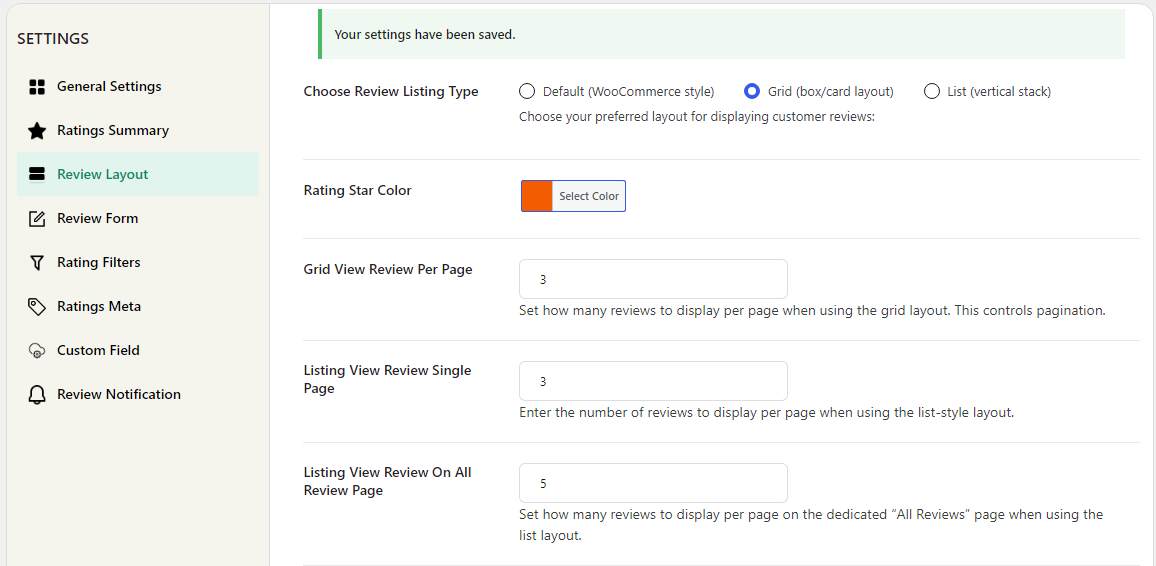
Task: Click the Review Notification bell icon
Action: (37, 395)
